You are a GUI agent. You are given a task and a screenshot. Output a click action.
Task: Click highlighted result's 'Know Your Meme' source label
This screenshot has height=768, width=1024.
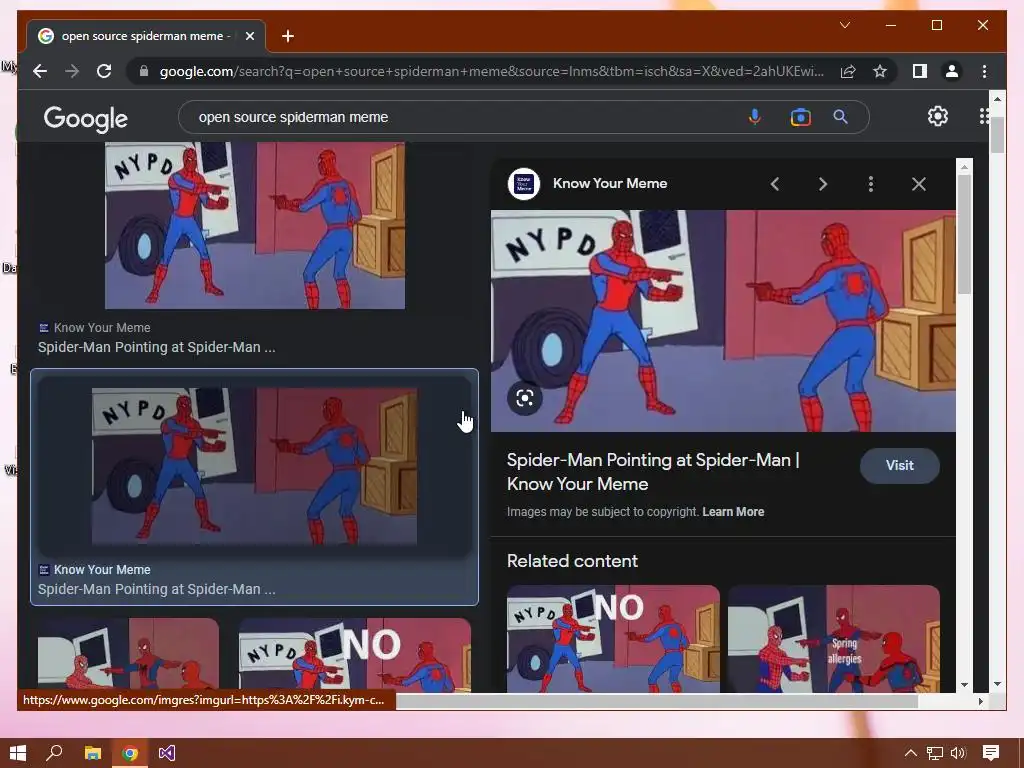pos(102,569)
